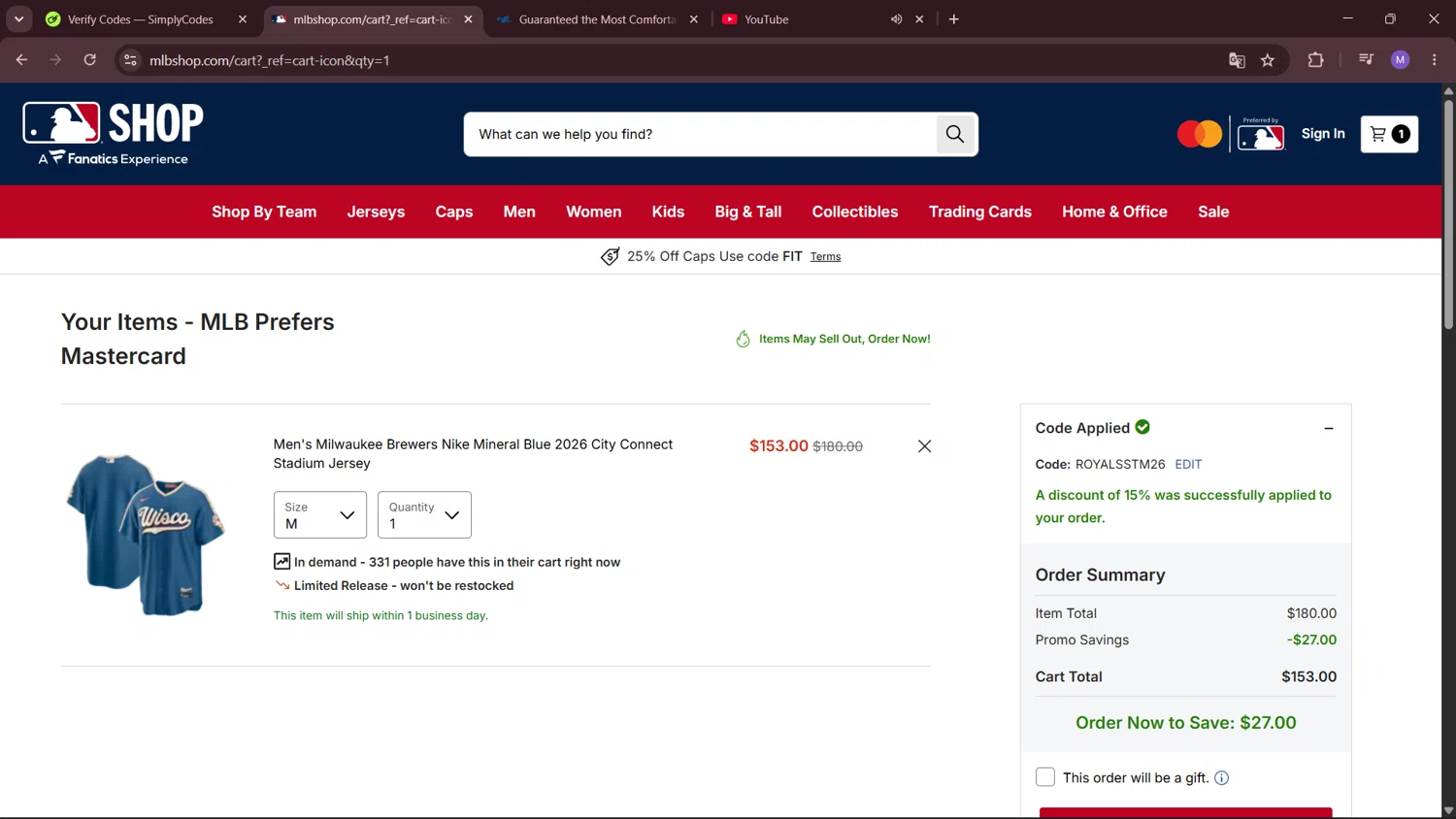Open the Quantity dropdown

424,514
